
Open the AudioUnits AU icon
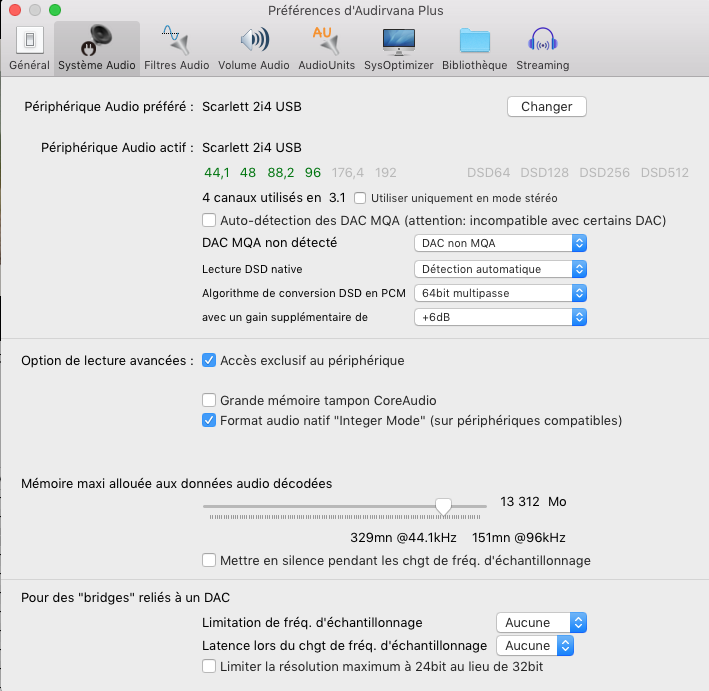326,40
